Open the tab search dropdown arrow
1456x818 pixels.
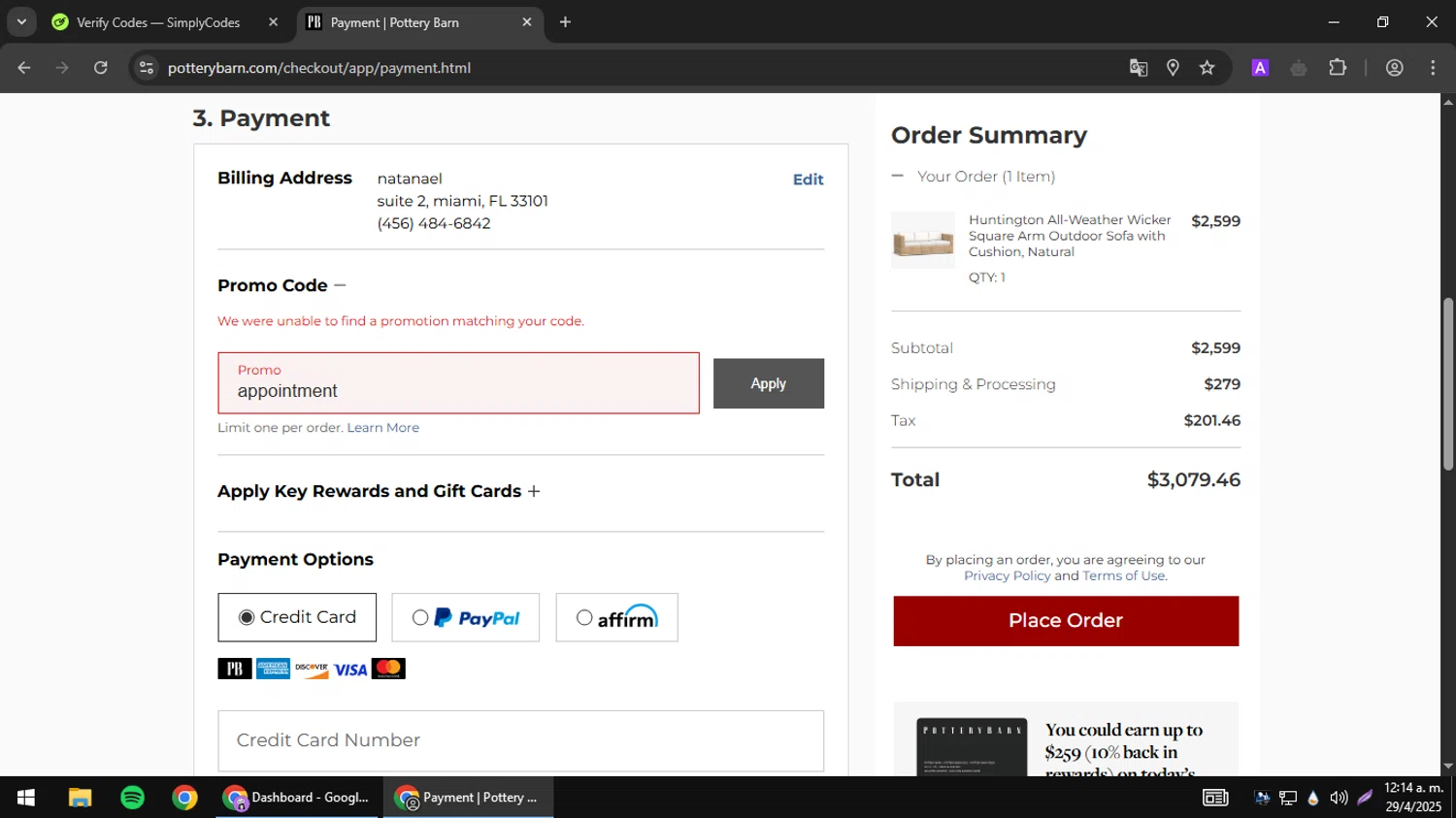pyautogui.click(x=21, y=21)
